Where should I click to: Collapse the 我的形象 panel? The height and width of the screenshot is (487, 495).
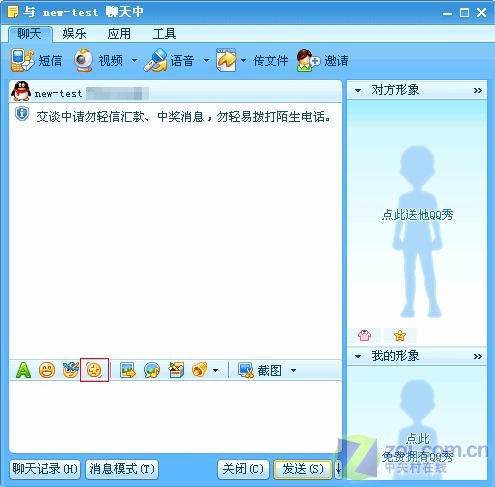tap(358, 356)
